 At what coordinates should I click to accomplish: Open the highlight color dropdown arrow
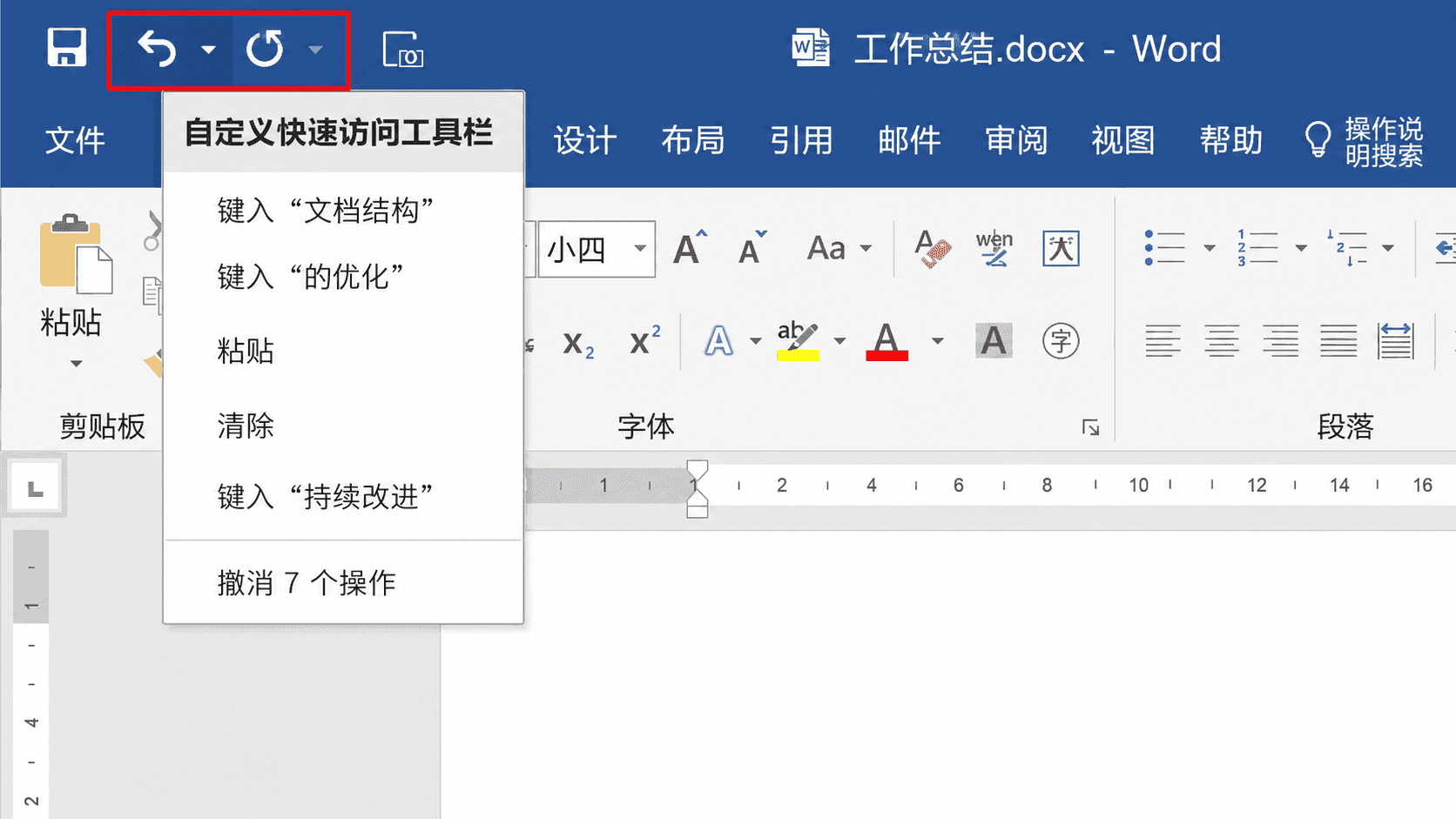point(839,341)
